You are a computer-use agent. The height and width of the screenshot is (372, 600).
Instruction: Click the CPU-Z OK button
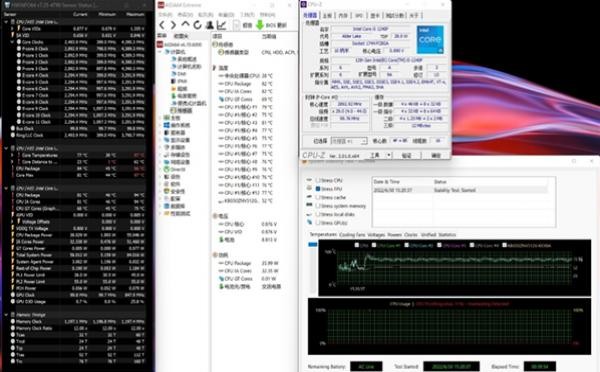point(436,155)
